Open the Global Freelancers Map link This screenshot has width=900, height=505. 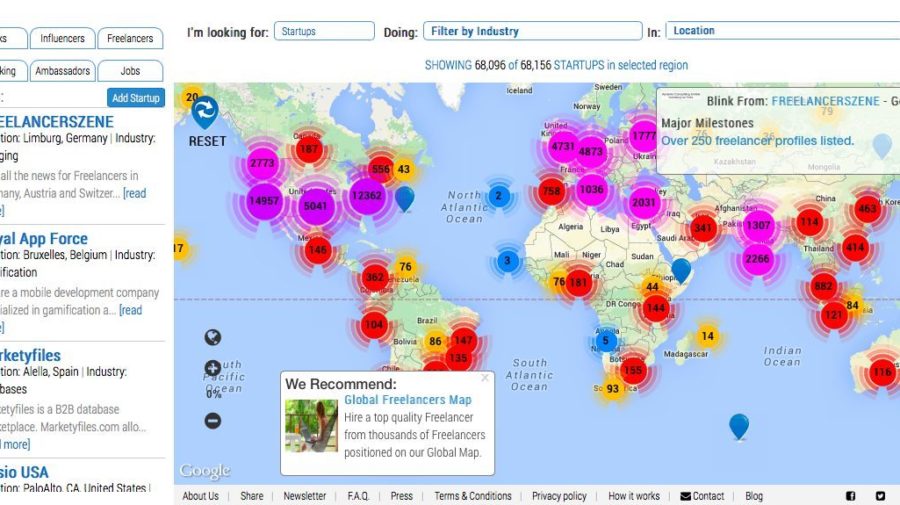coord(408,400)
